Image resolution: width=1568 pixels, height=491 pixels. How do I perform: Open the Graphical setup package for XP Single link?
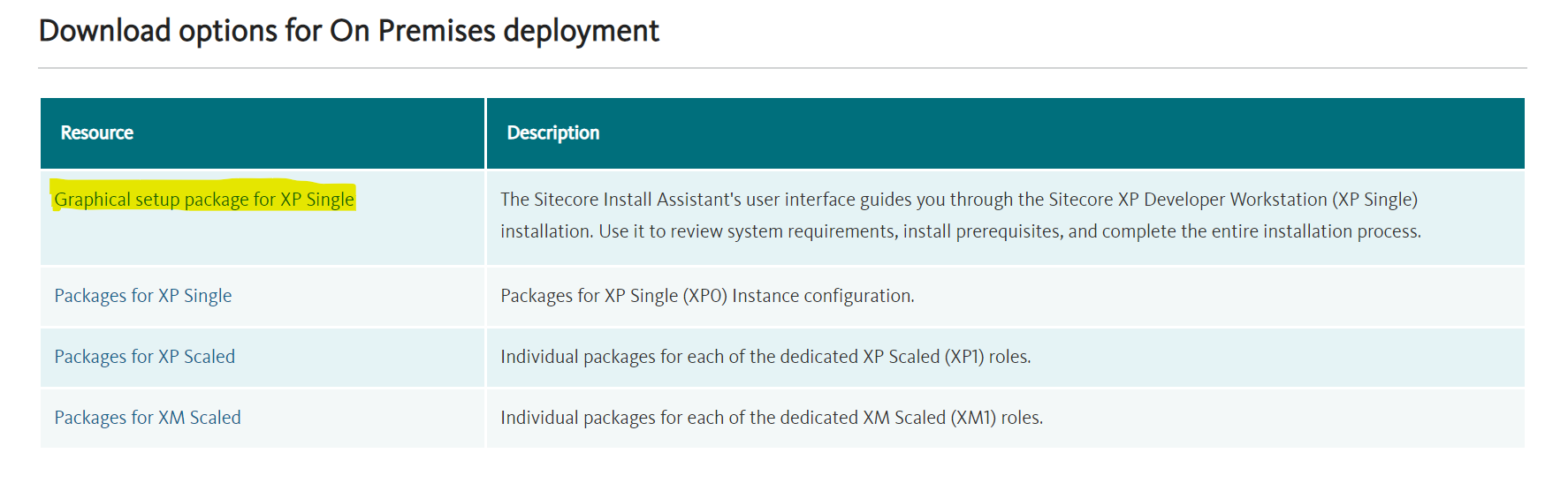point(204,200)
